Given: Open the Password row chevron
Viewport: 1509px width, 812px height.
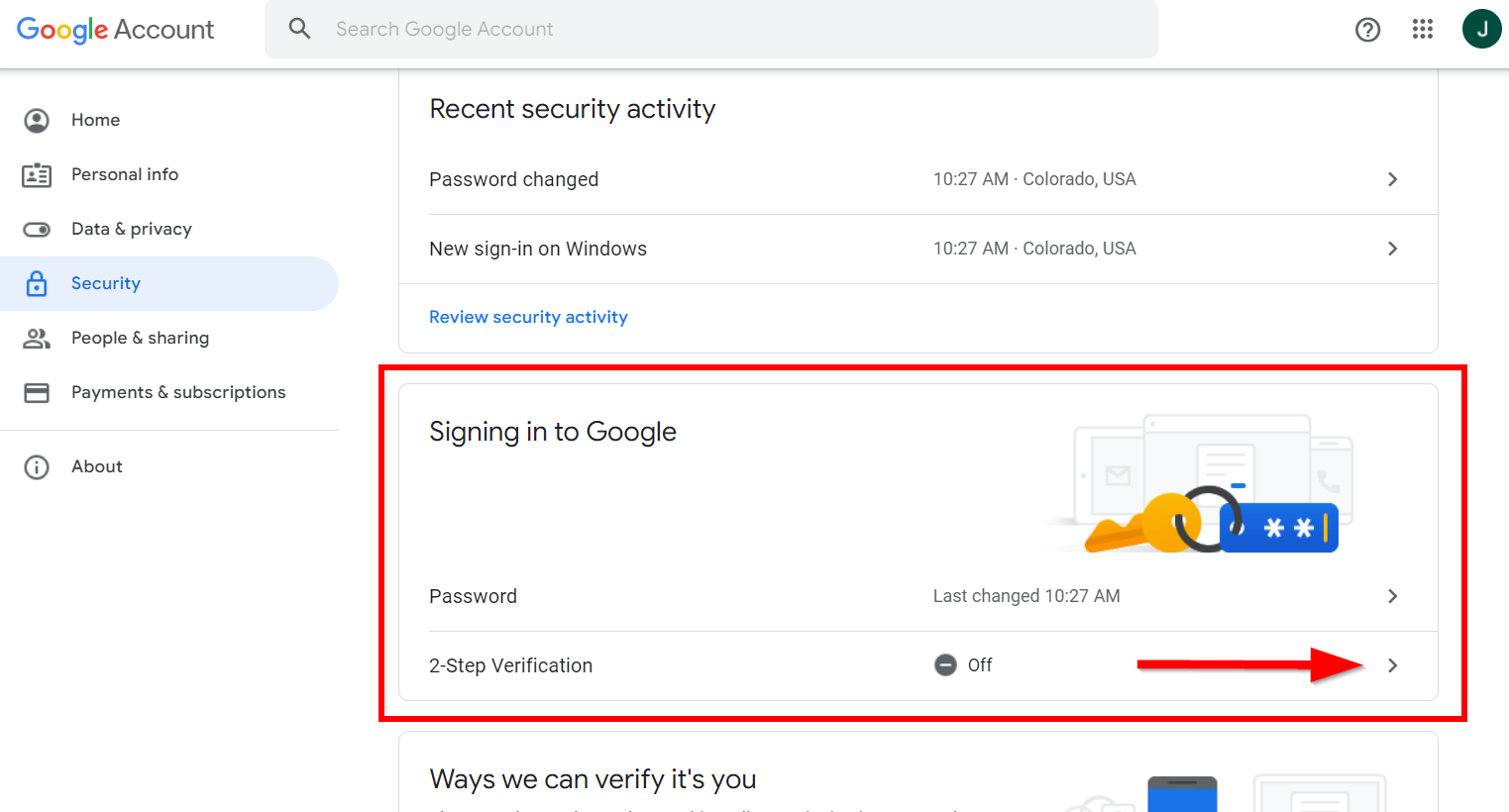Looking at the screenshot, I should click(x=1392, y=596).
